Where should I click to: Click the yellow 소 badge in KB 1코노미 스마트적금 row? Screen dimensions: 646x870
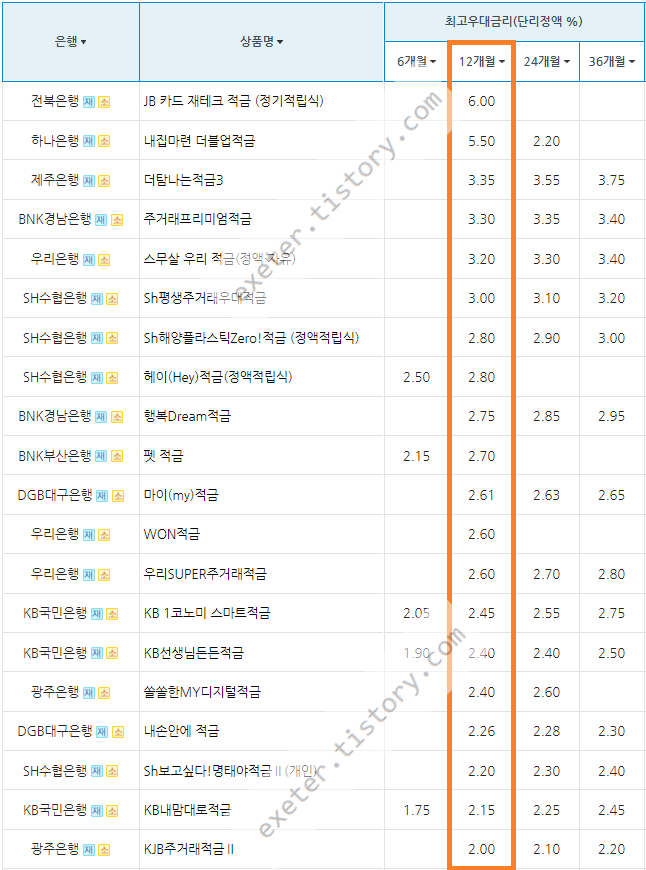tap(112, 614)
